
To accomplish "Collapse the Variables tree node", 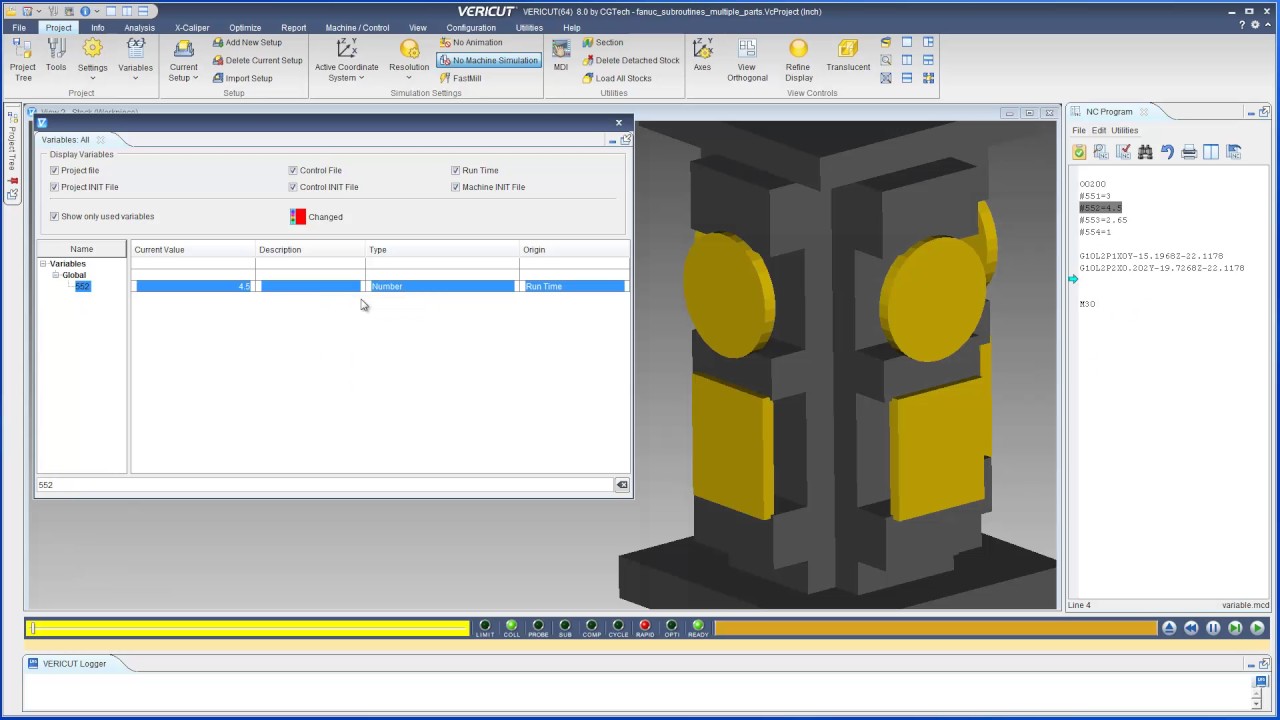I will [43, 264].
